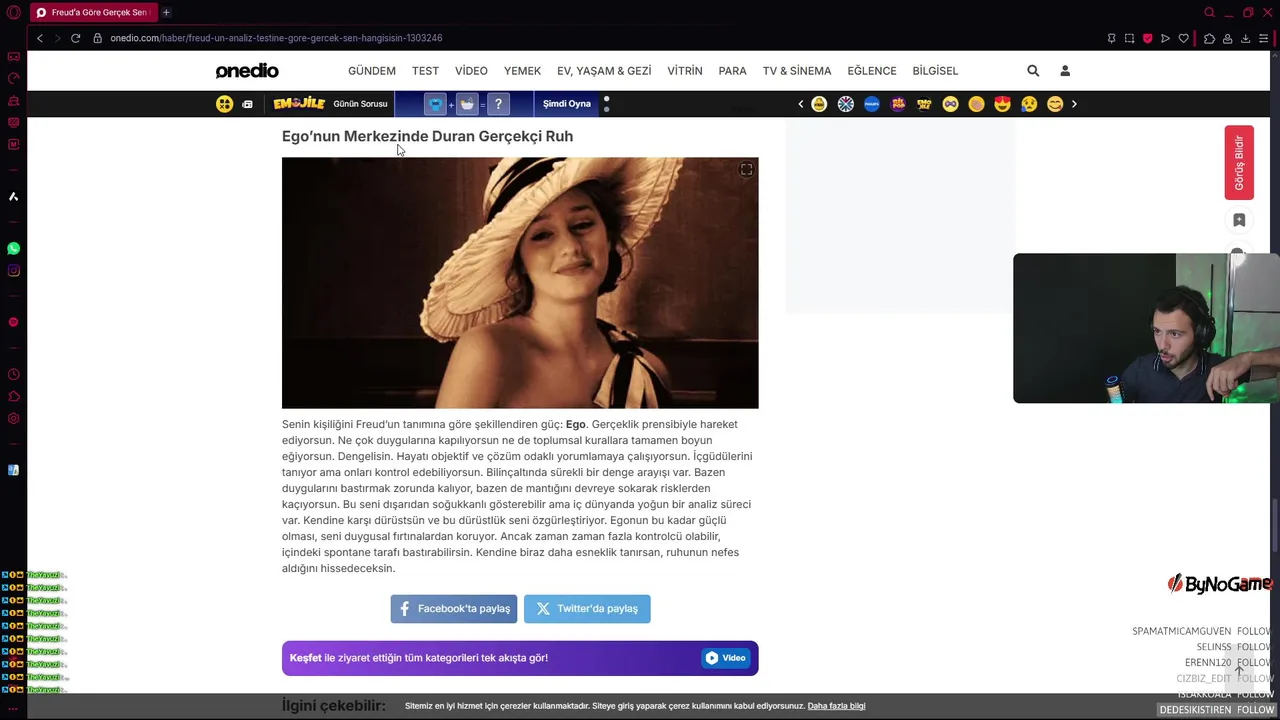Viewport: 1280px width, 720px height.
Task: Open GX Control speedometer in sidebar
Action: click(x=13, y=78)
